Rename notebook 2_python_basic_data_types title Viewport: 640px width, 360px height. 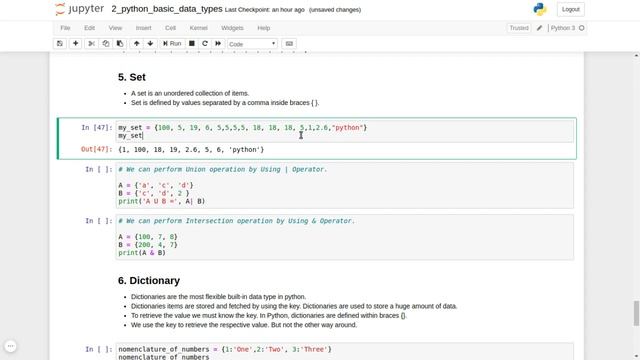coord(167,9)
